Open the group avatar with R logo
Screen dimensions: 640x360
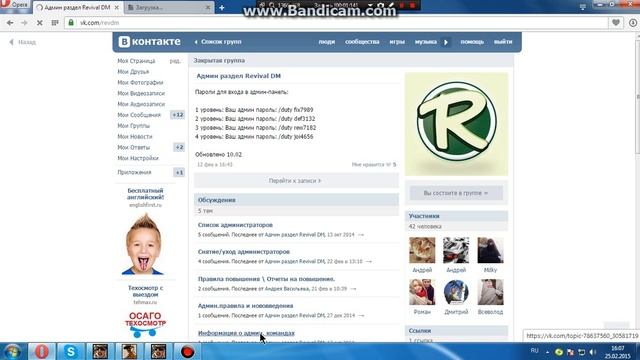[456, 124]
